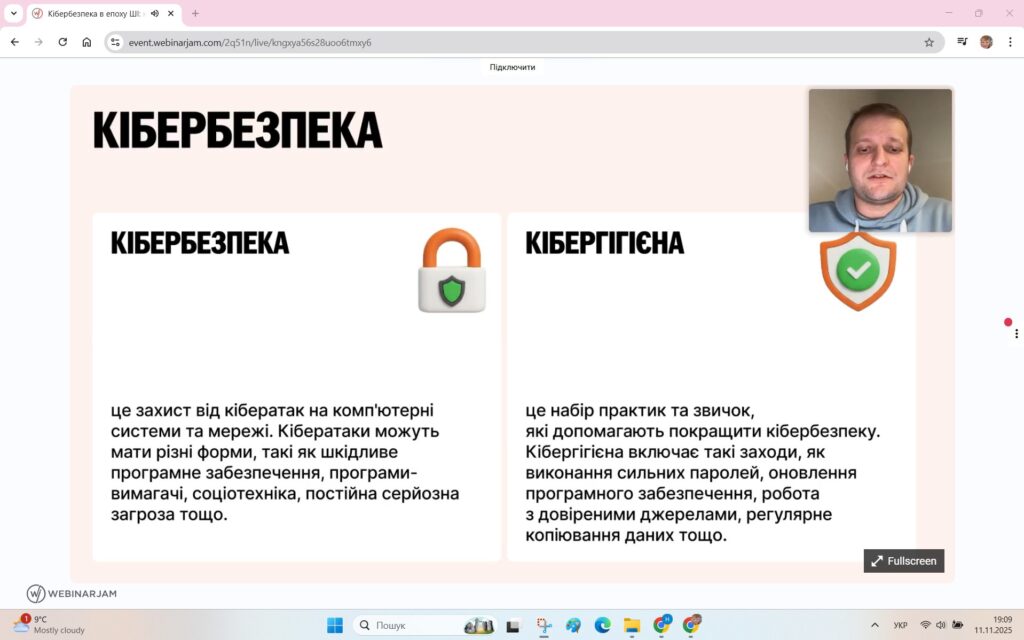This screenshot has width=1024, height=640.
Task: Click the Fullscreen button on the slide
Action: pos(904,561)
